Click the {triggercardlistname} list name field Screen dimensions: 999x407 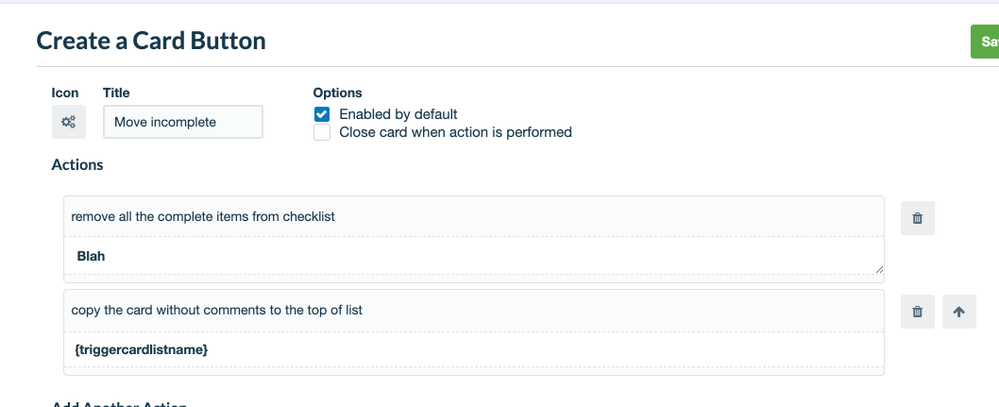(474, 350)
